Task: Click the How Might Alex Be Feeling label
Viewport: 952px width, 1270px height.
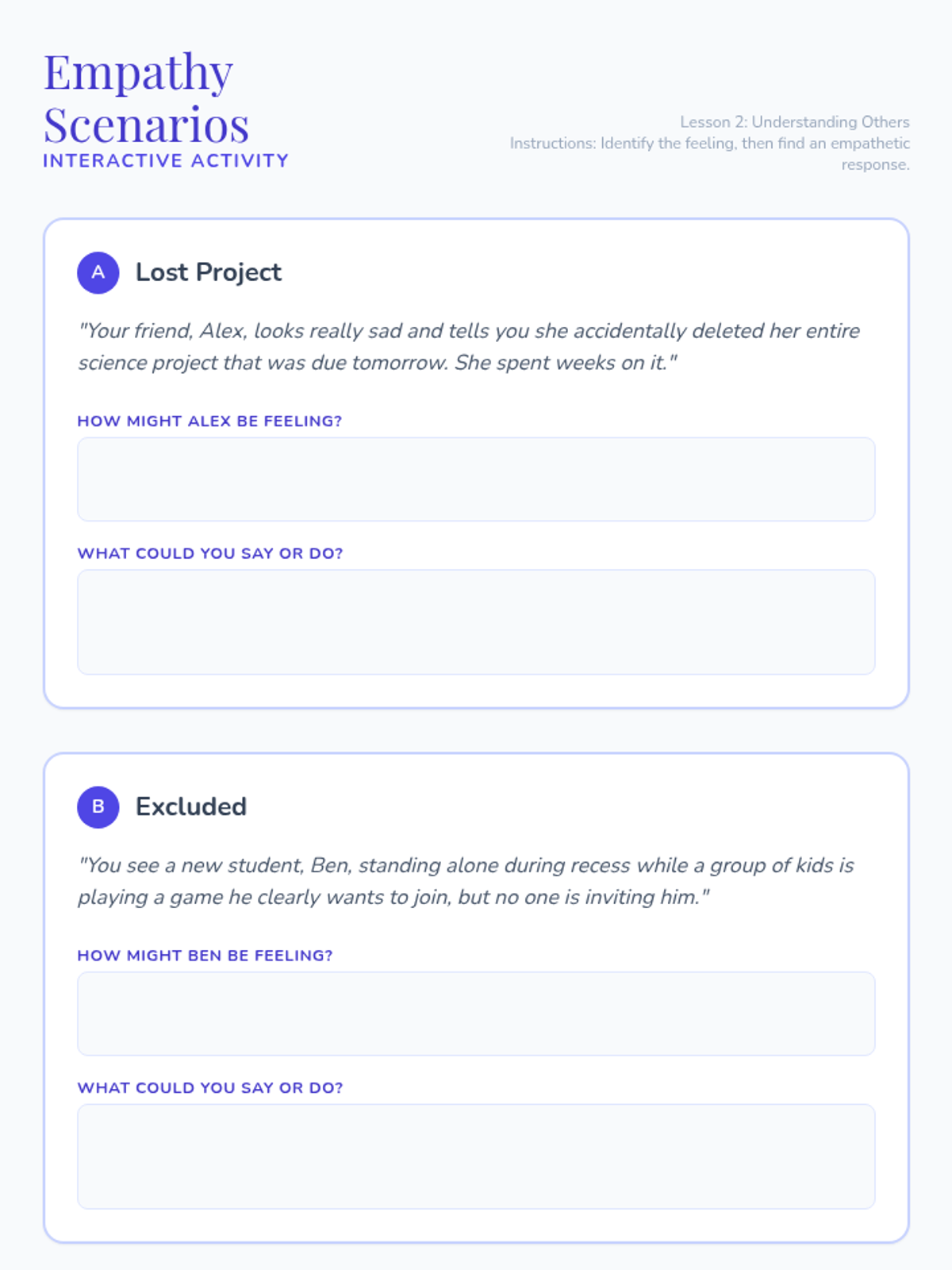Action: [209, 421]
